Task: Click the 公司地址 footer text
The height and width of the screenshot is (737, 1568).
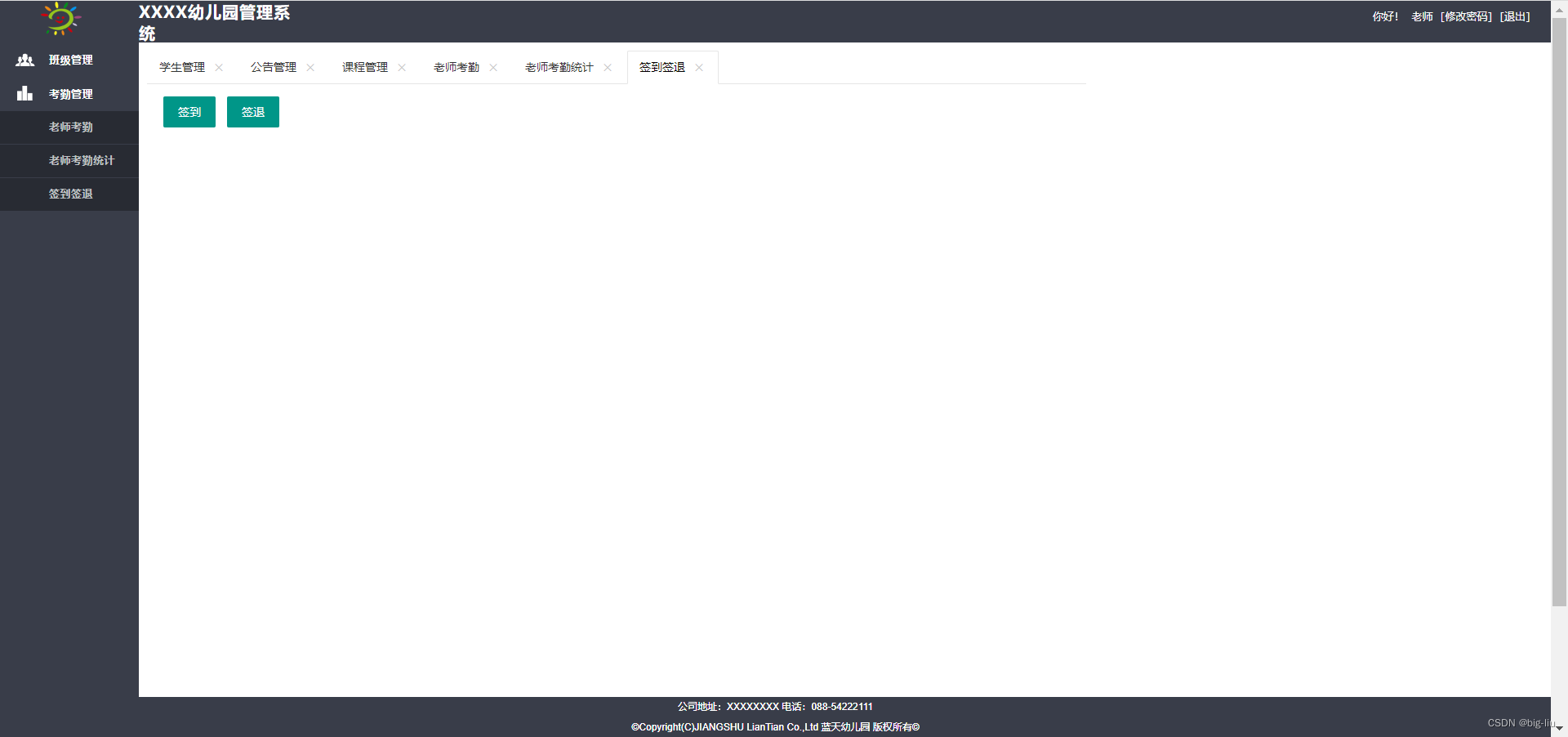Action: pyautogui.click(x=775, y=707)
